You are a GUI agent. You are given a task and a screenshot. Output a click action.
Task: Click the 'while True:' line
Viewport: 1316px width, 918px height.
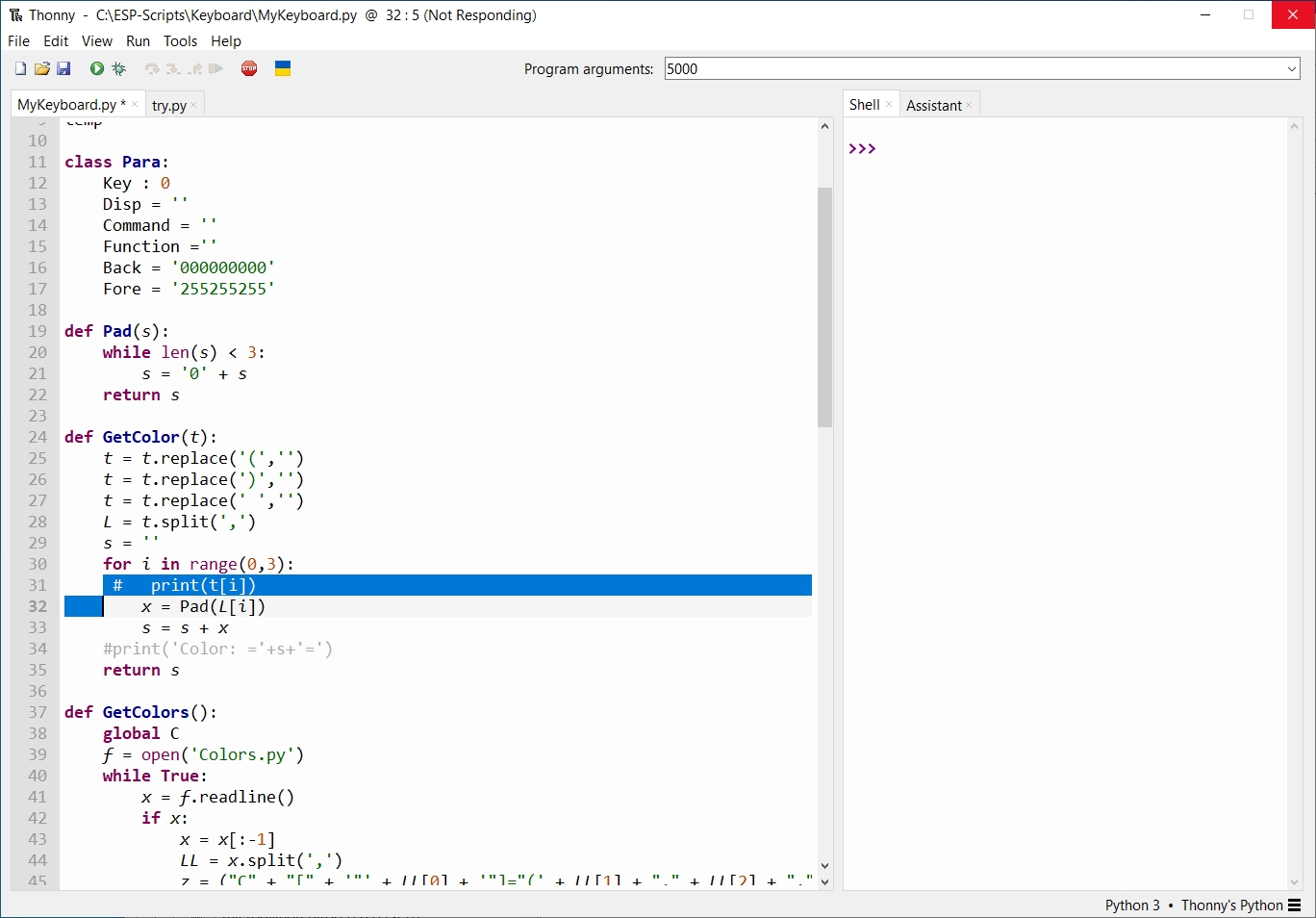[155, 776]
